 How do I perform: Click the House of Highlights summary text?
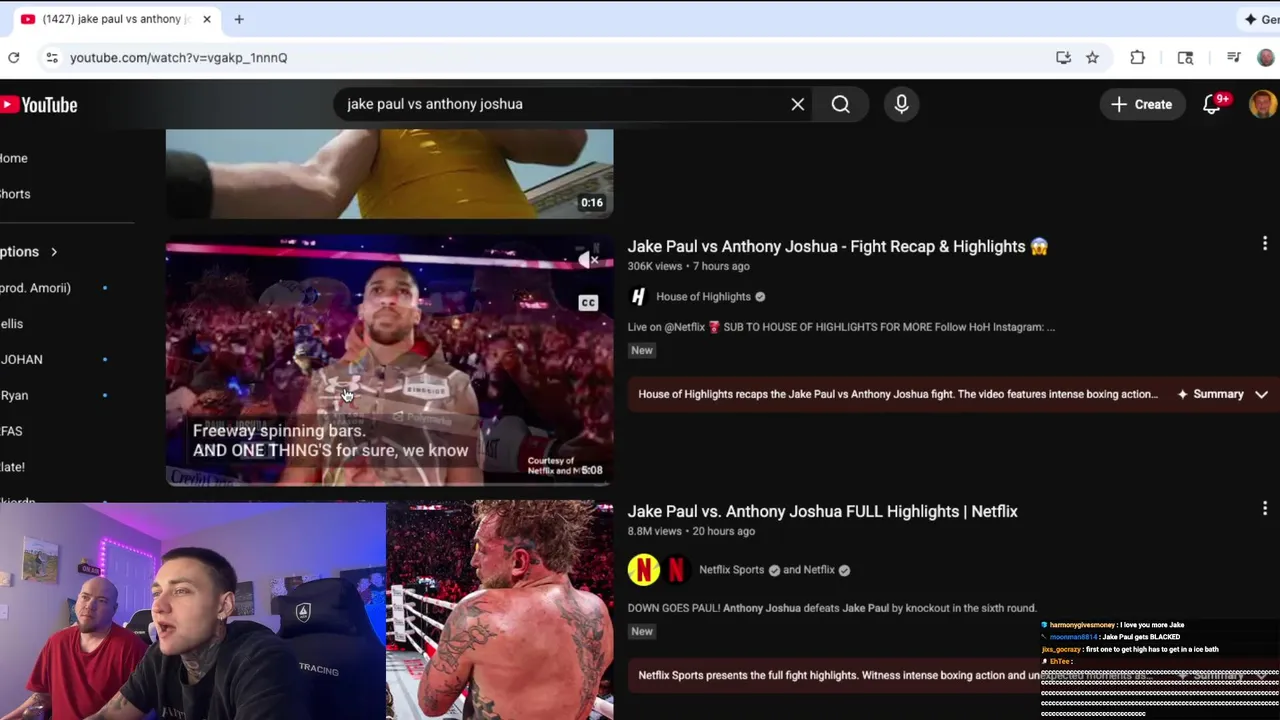point(897,394)
